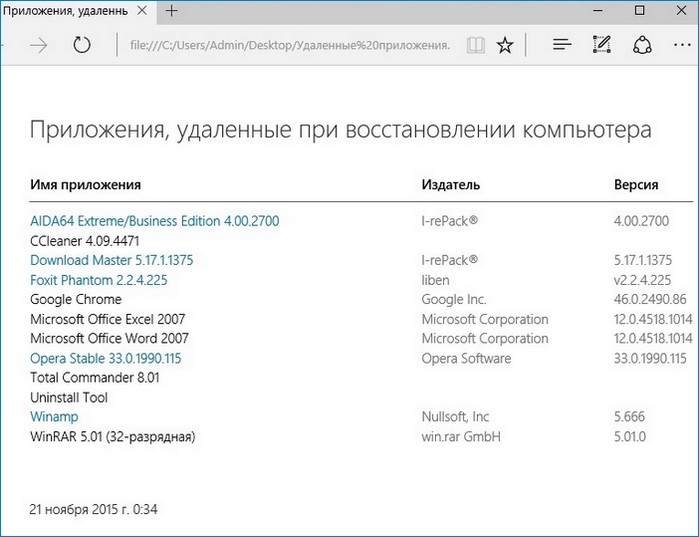The width and height of the screenshot is (699, 537).
Task: Refresh the page with reload icon
Action: [x=82, y=45]
